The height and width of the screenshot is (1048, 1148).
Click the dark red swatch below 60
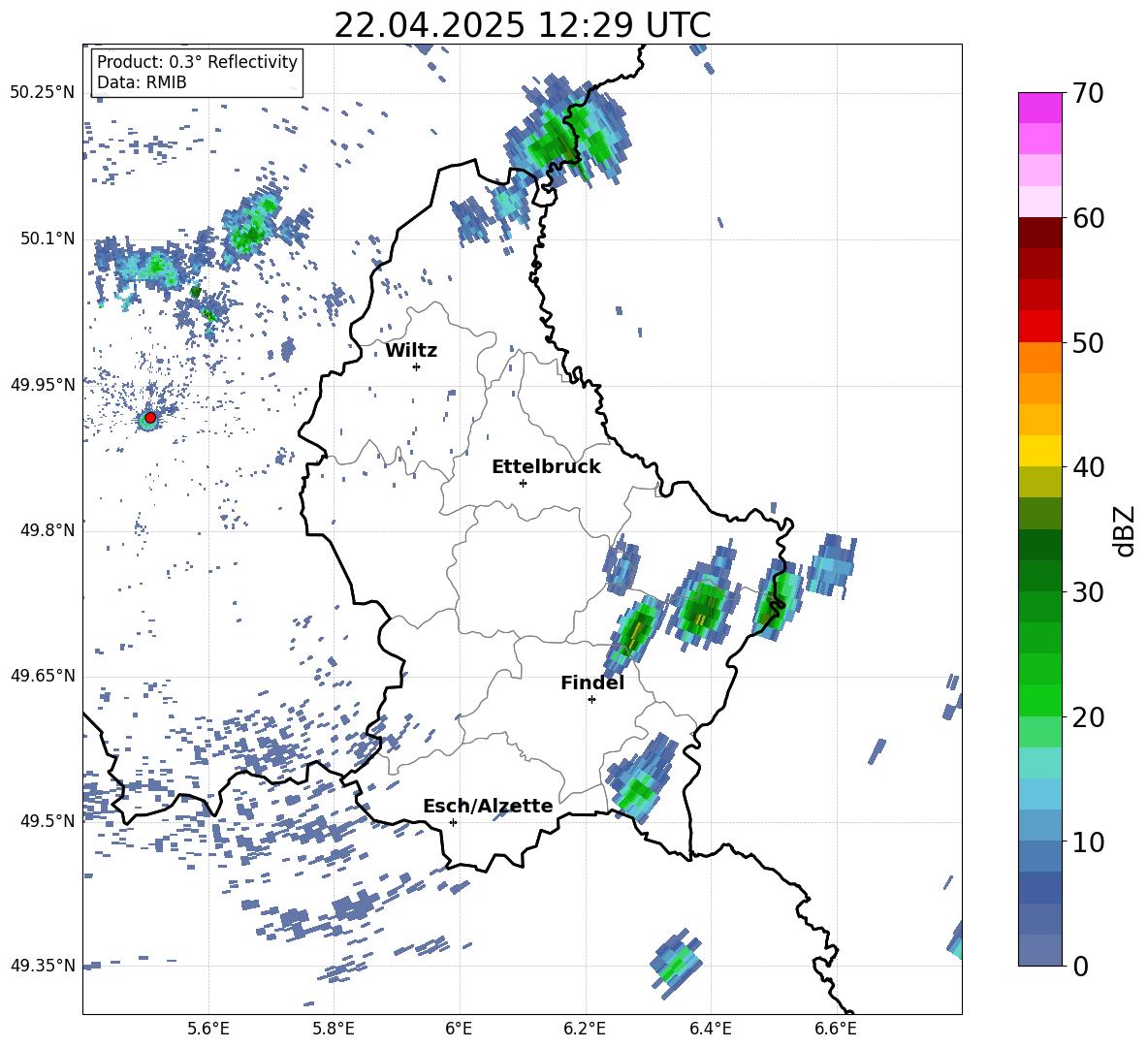pos(1039,234)
